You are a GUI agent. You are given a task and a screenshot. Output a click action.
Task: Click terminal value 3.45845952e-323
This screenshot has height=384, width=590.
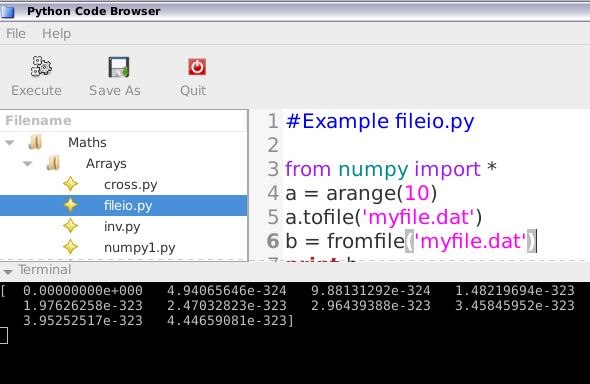[515, 306]
